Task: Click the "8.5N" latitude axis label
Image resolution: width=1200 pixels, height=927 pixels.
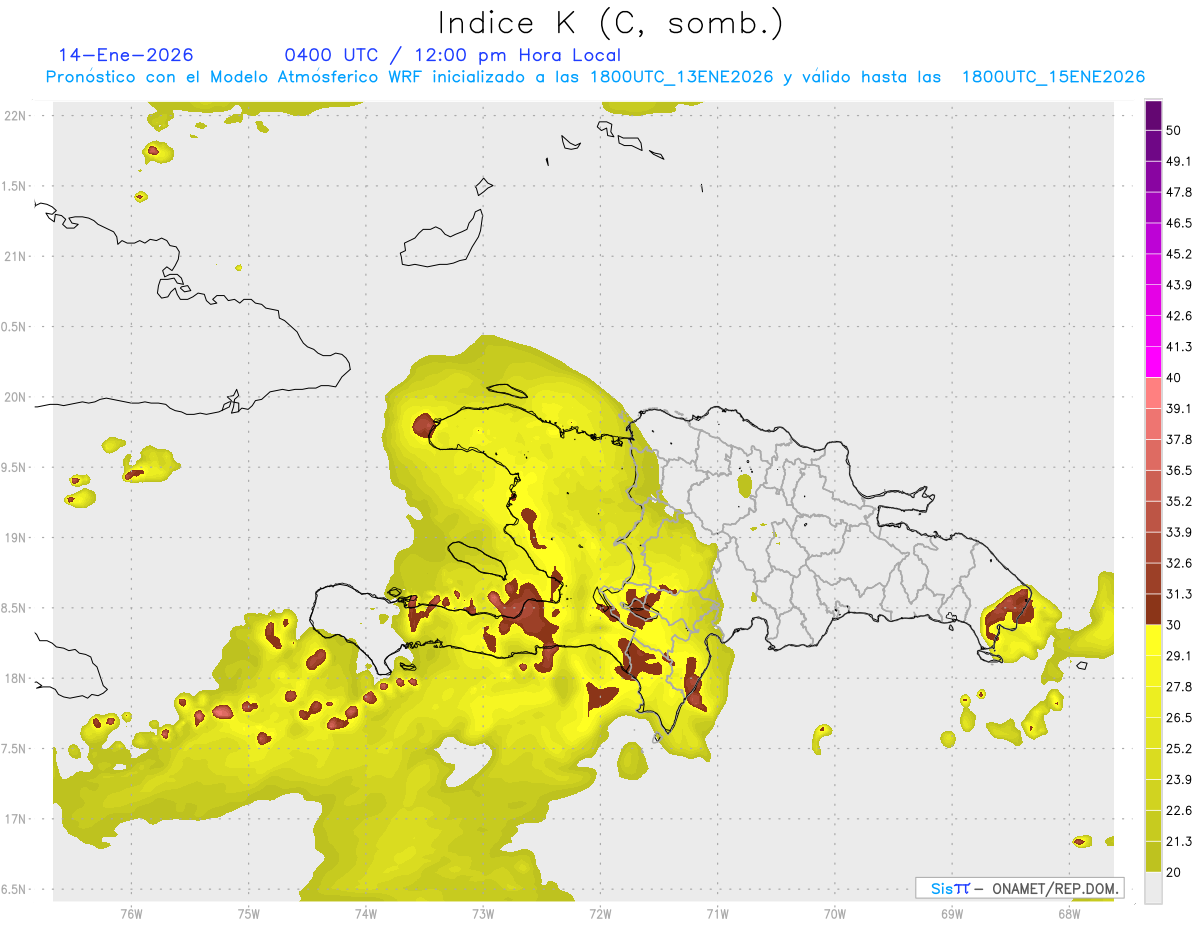Action: pos(13,608)
